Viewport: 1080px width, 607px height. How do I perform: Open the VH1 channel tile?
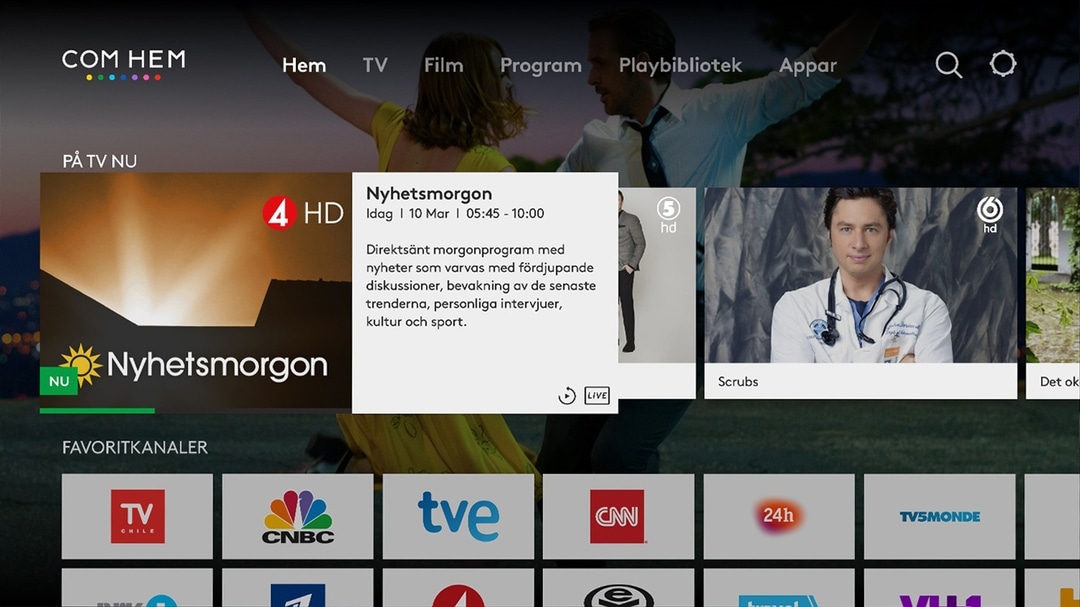point(939,588)
